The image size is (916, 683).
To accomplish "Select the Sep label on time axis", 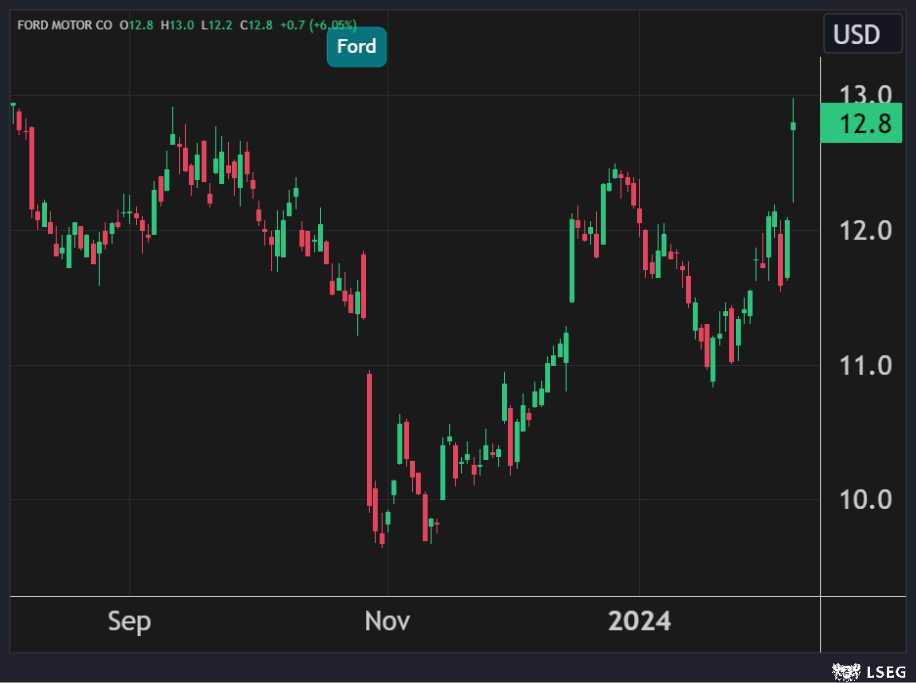I will pyautogui.click(x=129, y=622).
